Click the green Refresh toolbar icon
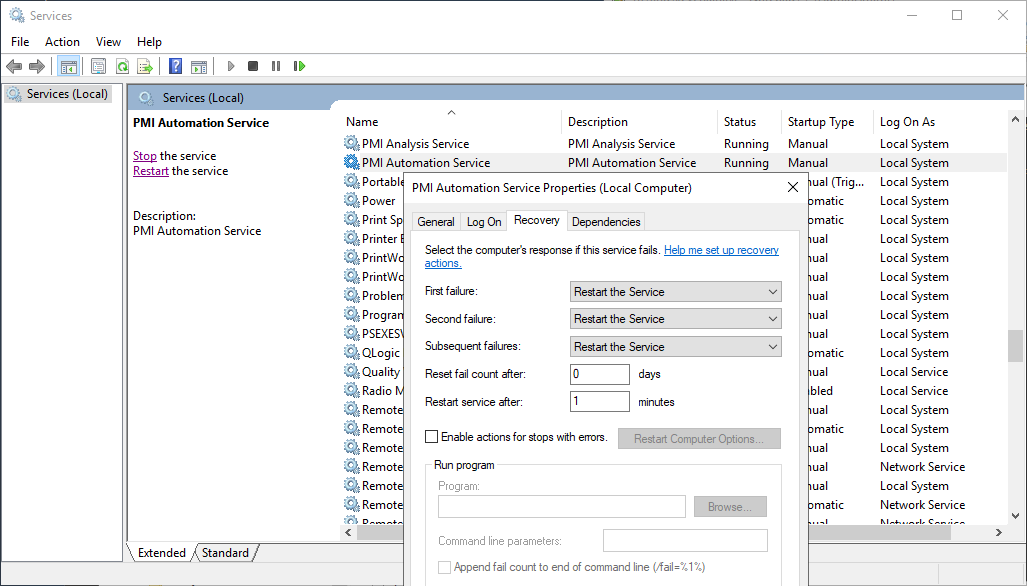This screenshot has width=1027, height=586. click(122, 66)
